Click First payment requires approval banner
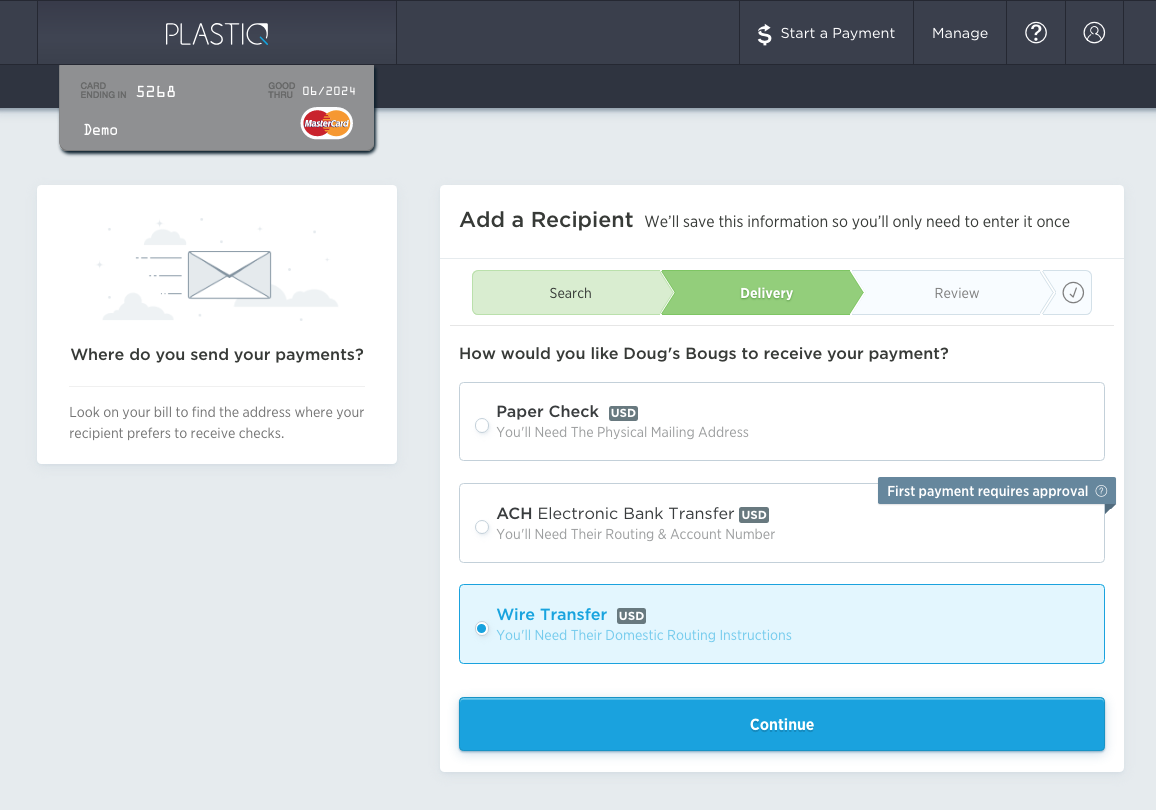Viewport: 1156px width, 810px height. (x=996, y=491)
